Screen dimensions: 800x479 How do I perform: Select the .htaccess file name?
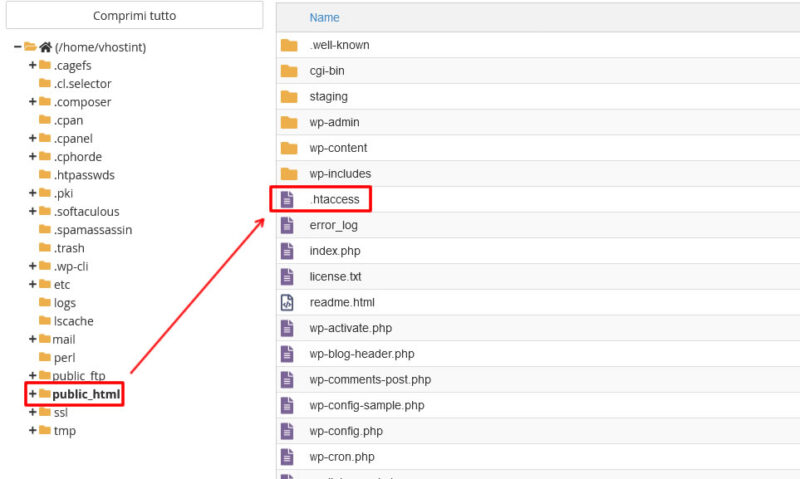pyautogui.click(x=334, y=199)
